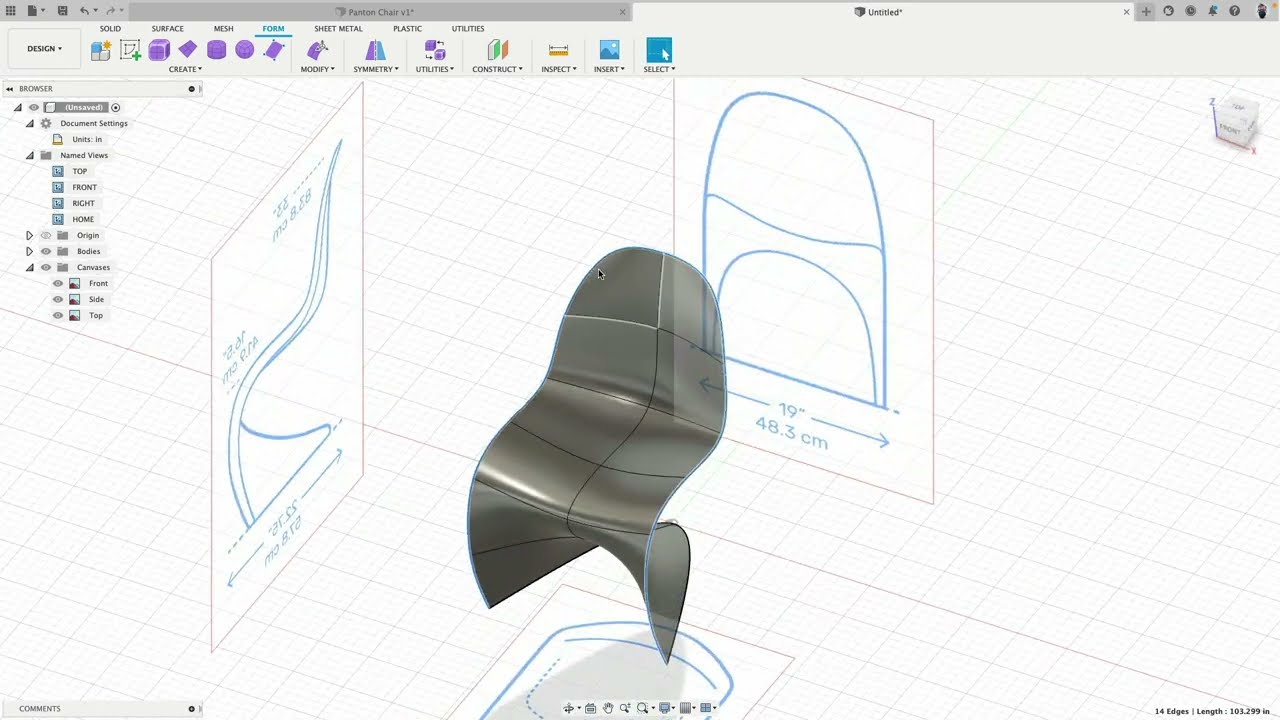Switch to the SOLID tab
This screenshot has height=720, width=1280.
pos(110,28)
